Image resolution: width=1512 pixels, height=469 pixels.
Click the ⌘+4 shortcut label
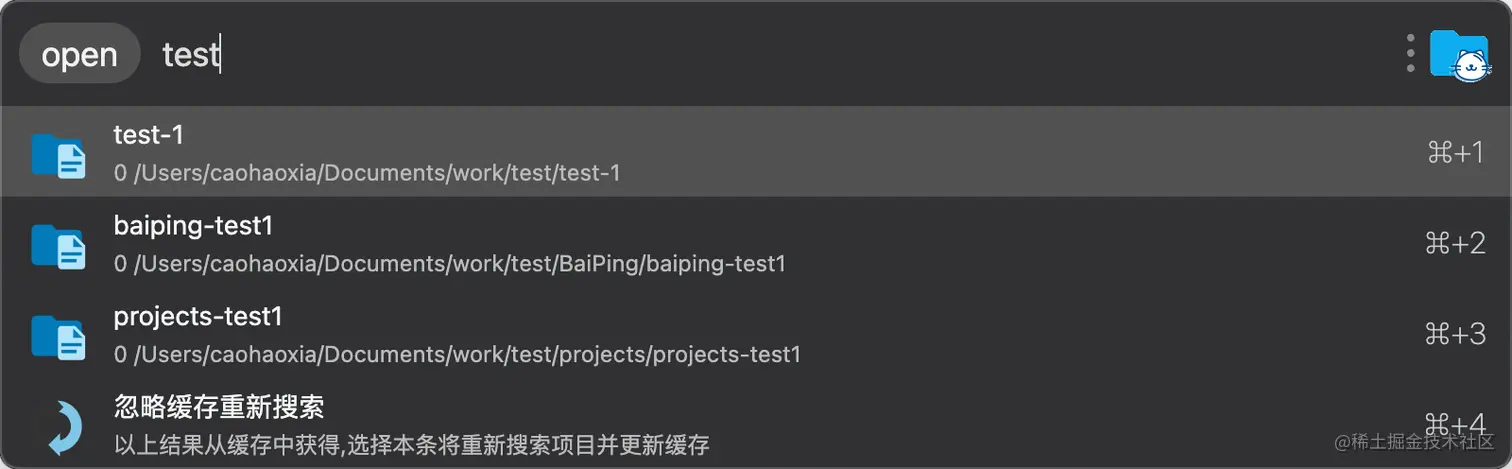(x=1455, y=424)
